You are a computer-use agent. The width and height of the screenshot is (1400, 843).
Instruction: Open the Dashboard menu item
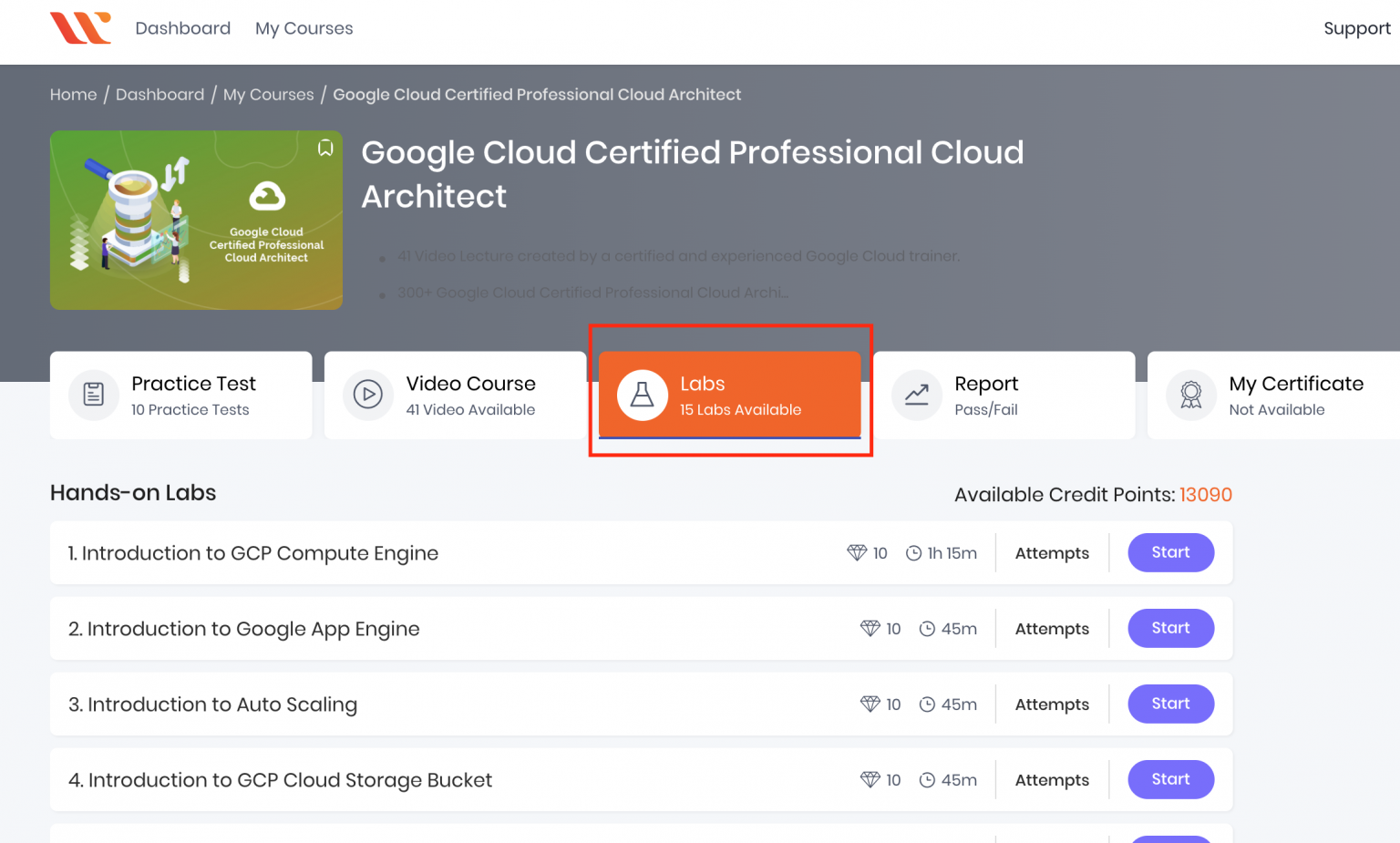click(x=182, y=28)
